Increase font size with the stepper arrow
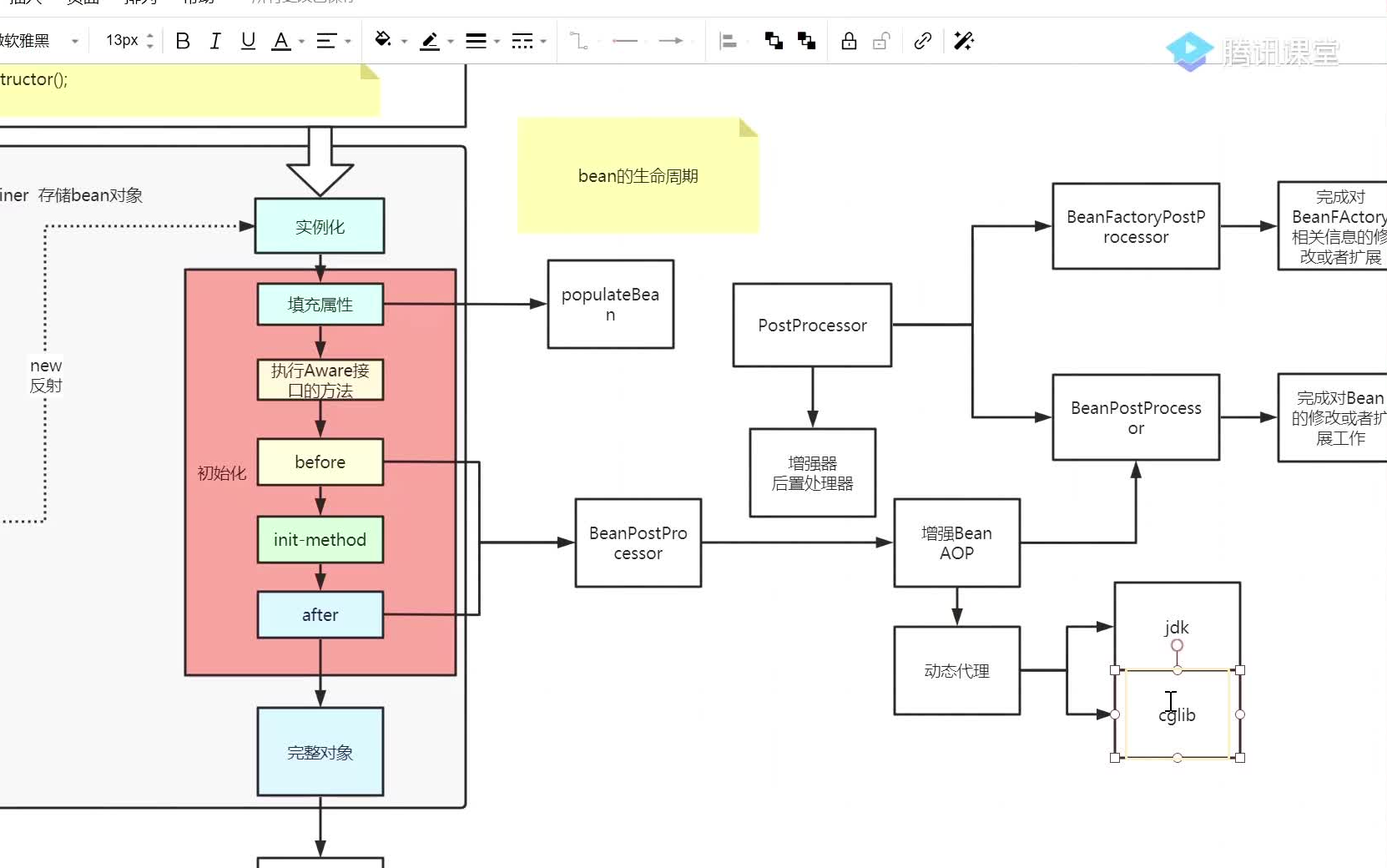This screenshot has height=868, width=1387. click(x=150, y=35)
